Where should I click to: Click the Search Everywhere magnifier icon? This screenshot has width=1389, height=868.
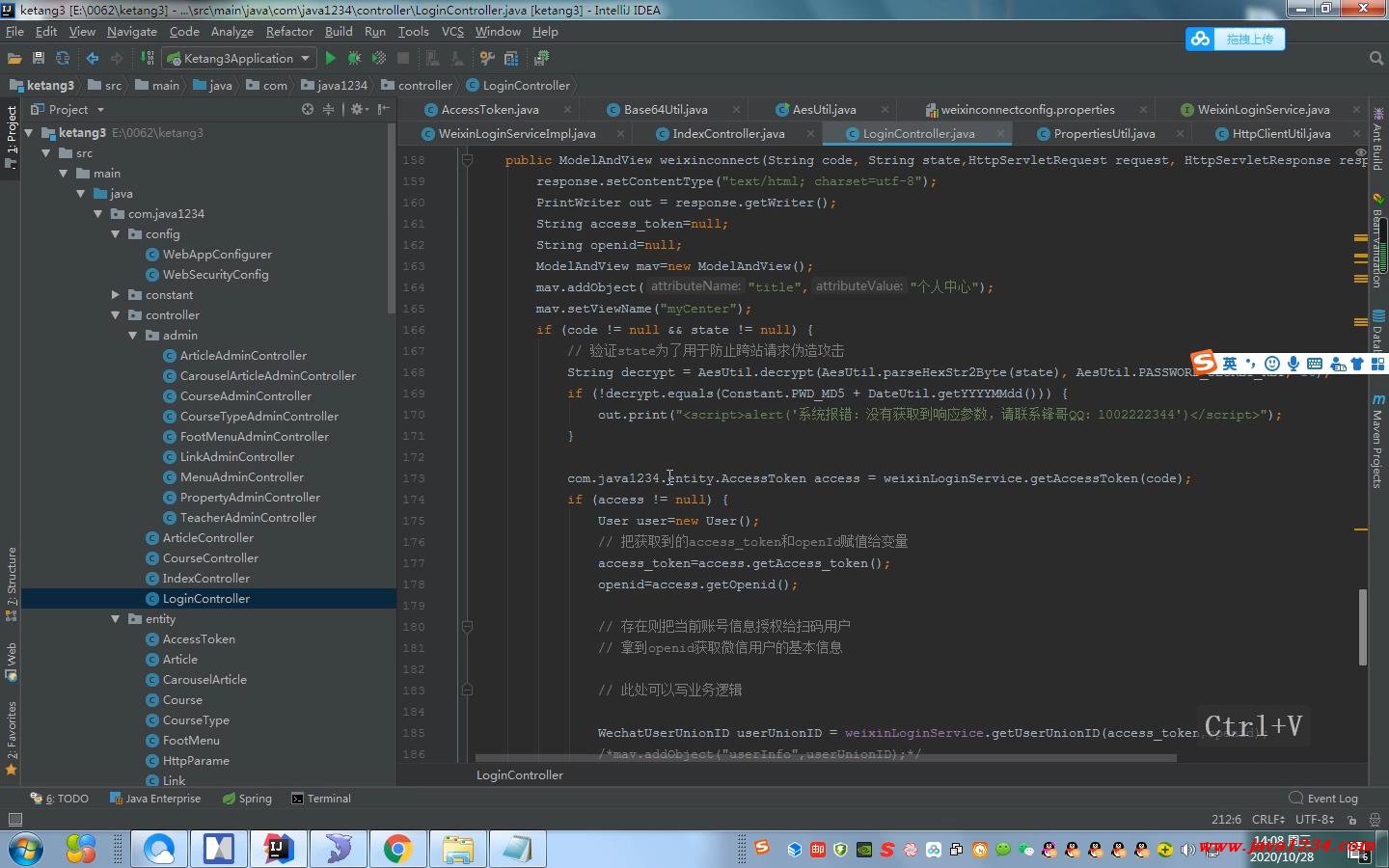[1376, 59]
